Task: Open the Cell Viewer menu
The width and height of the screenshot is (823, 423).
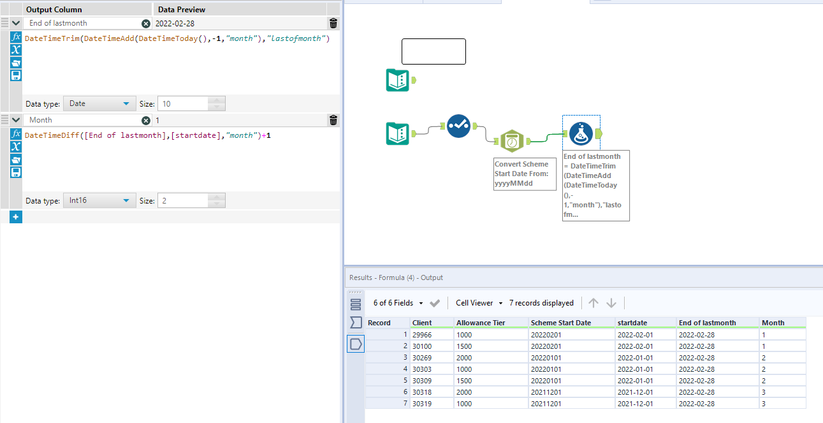Action: [x=477, y=302]
